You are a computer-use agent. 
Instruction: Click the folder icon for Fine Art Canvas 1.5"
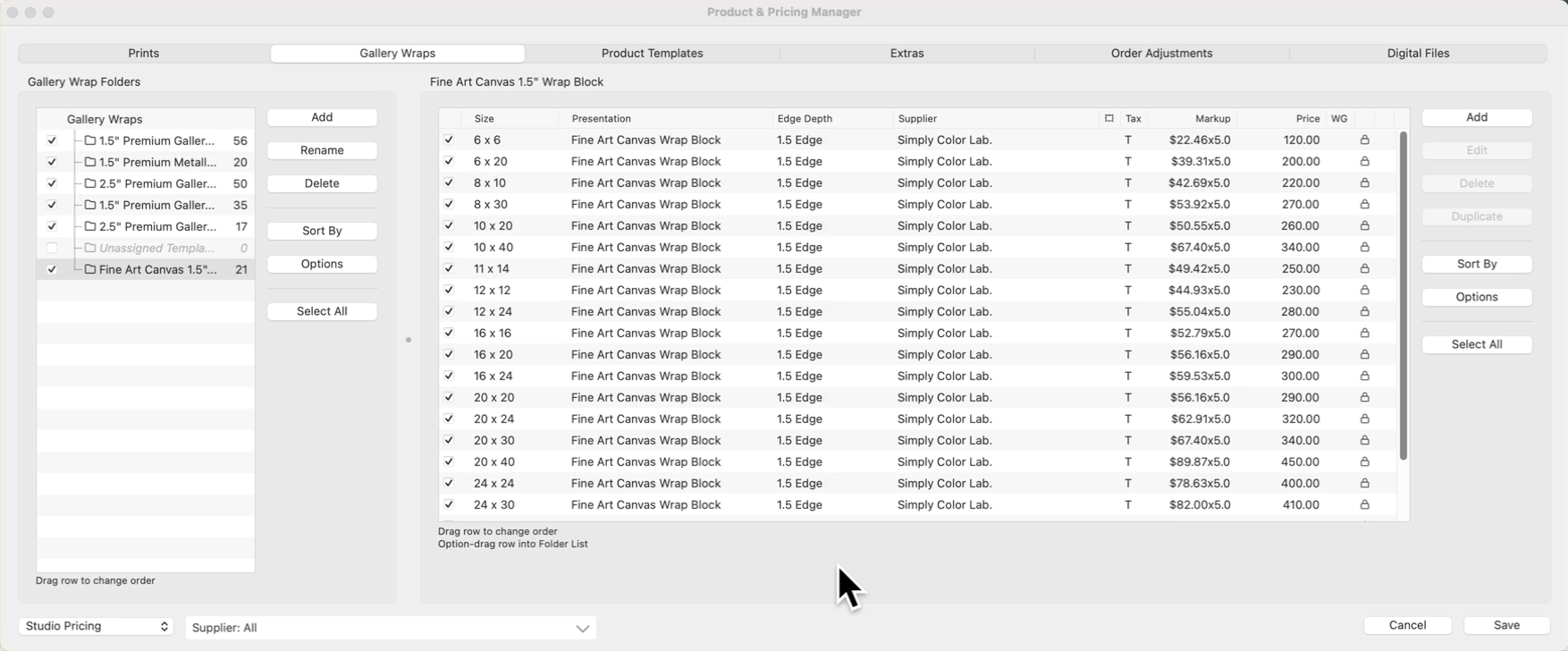[90, 269]
